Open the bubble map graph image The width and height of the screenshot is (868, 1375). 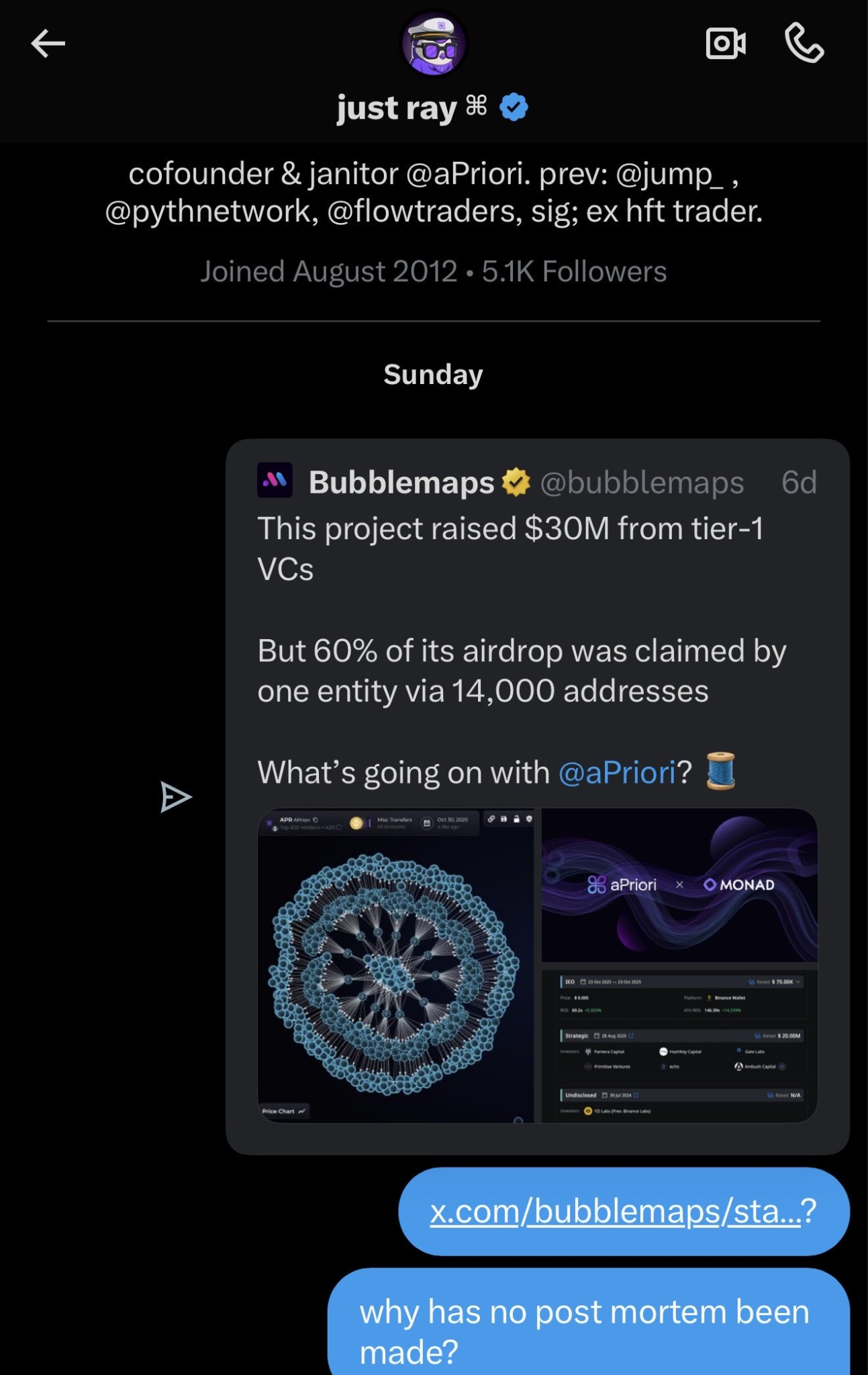398,967
